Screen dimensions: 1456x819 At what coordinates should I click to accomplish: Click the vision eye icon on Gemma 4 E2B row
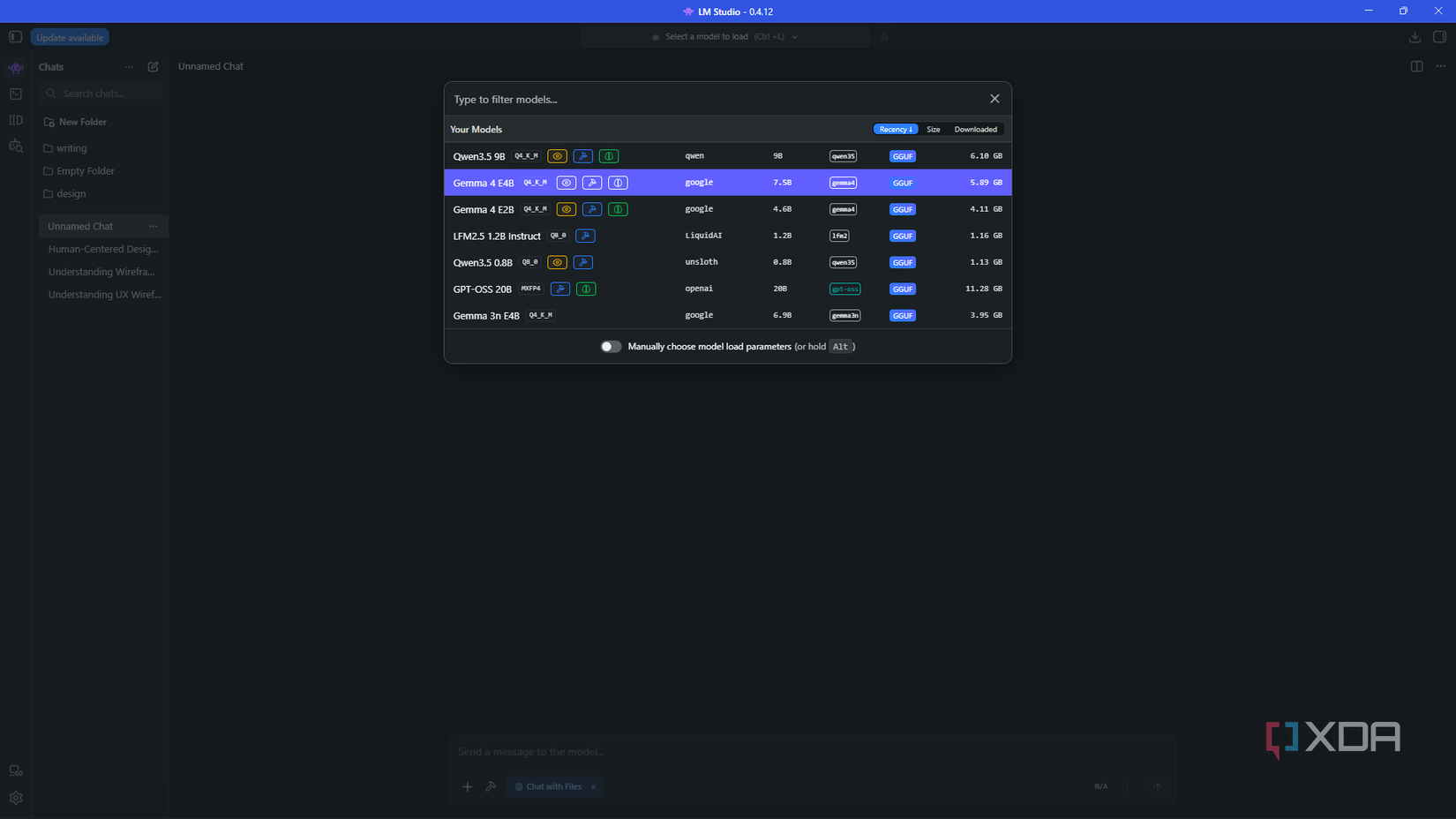tap(566, 209)
